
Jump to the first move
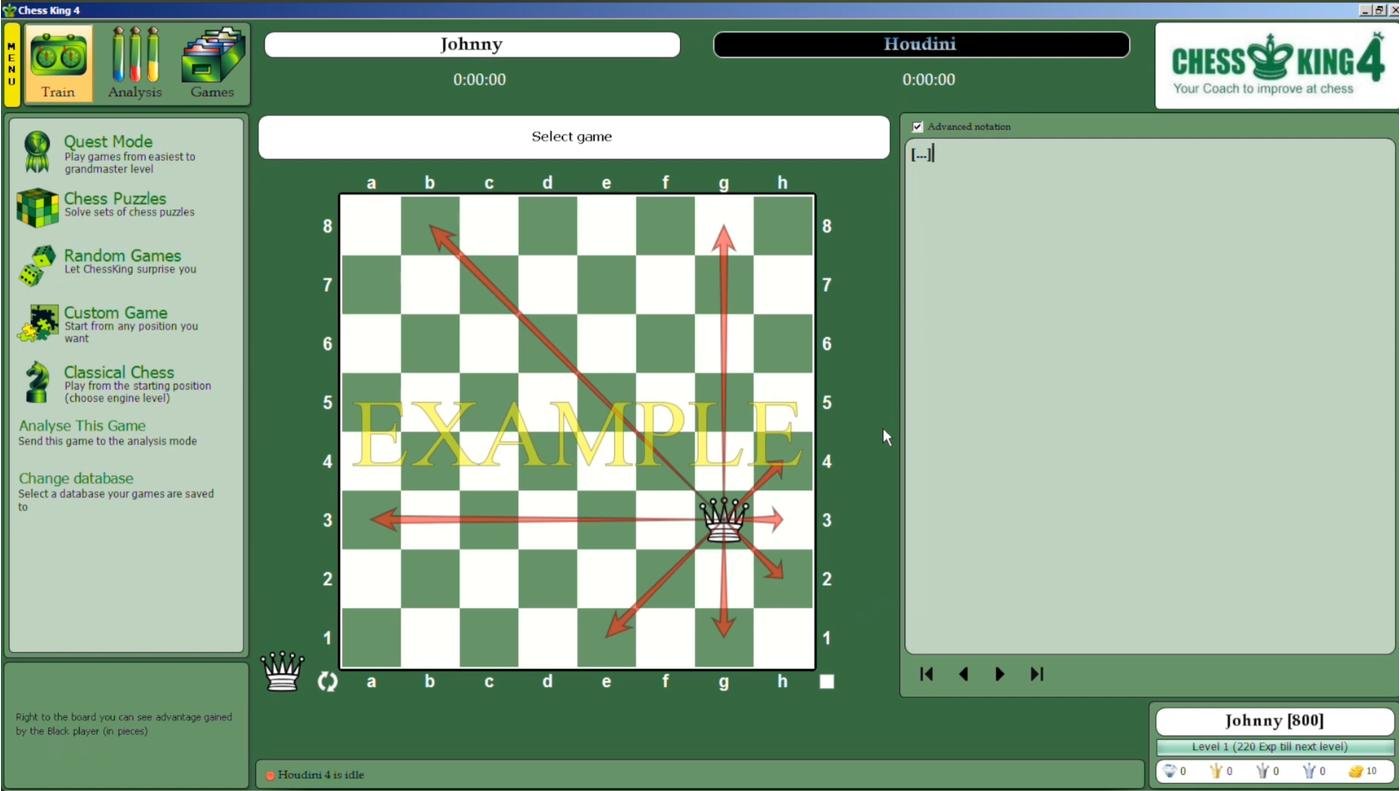pos(927,674)
